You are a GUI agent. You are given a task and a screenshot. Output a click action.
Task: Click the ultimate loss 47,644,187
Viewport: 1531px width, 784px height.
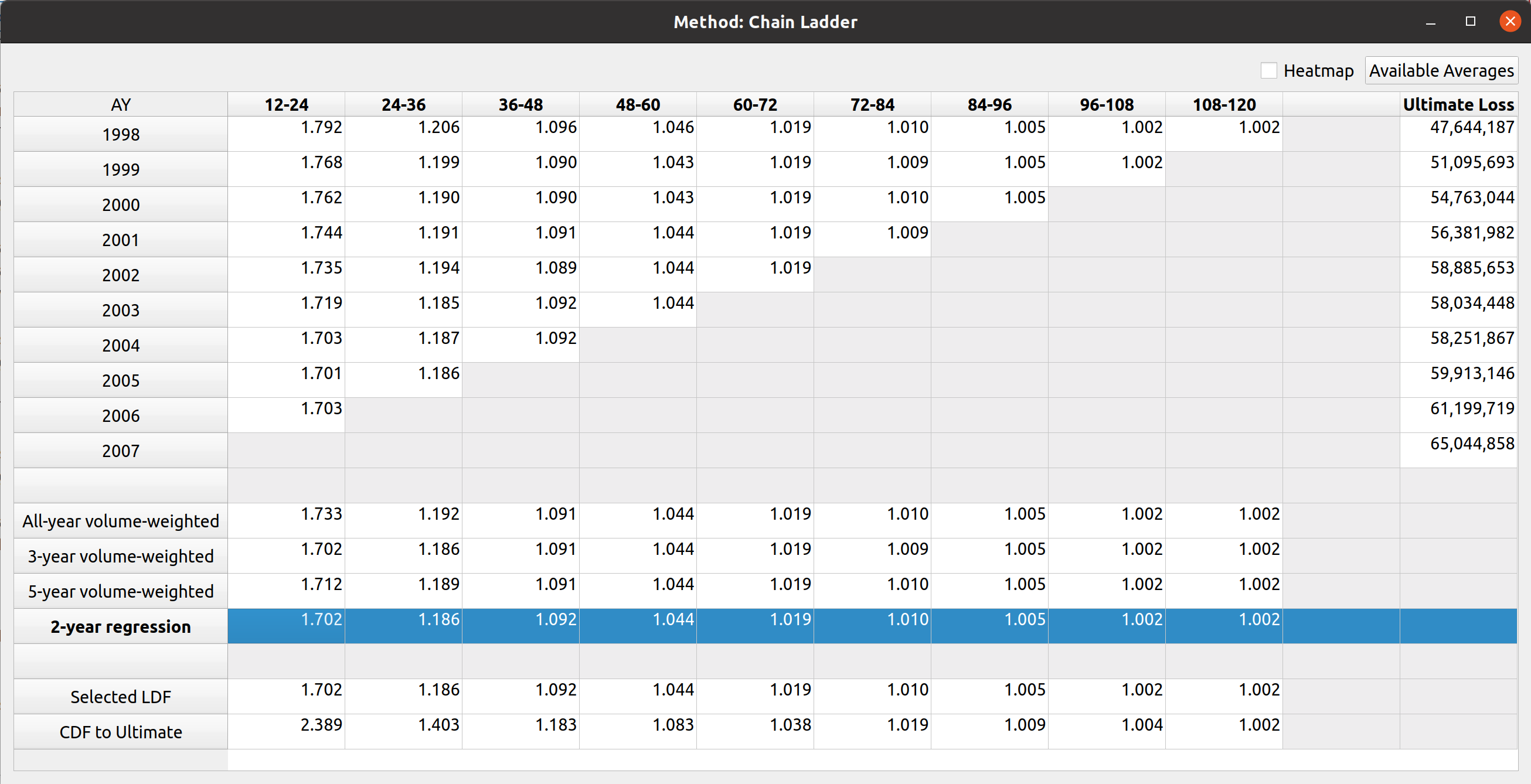click(1458, 134)
